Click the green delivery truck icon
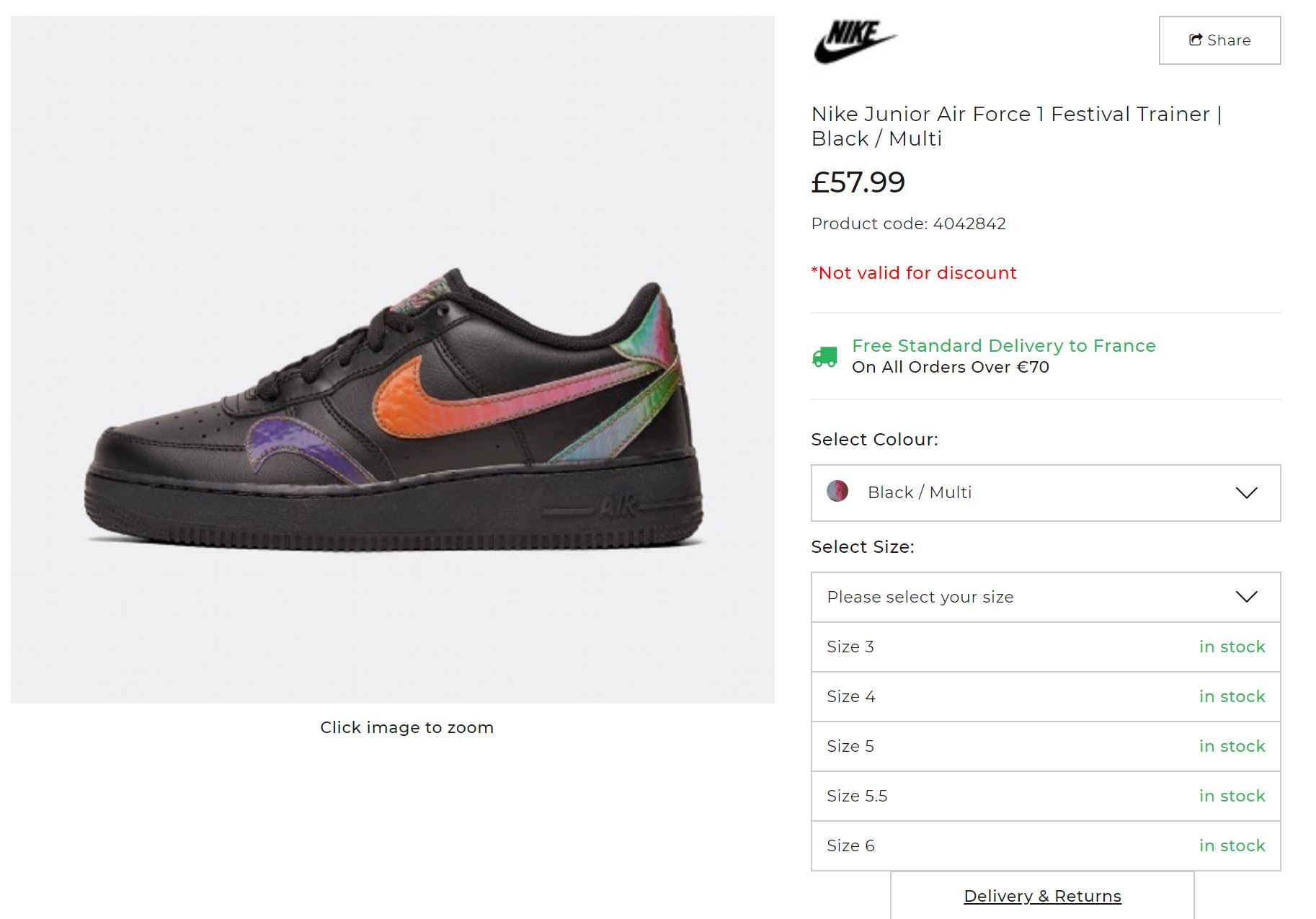This screenshot has width=1316, height=919. point(825,357)
